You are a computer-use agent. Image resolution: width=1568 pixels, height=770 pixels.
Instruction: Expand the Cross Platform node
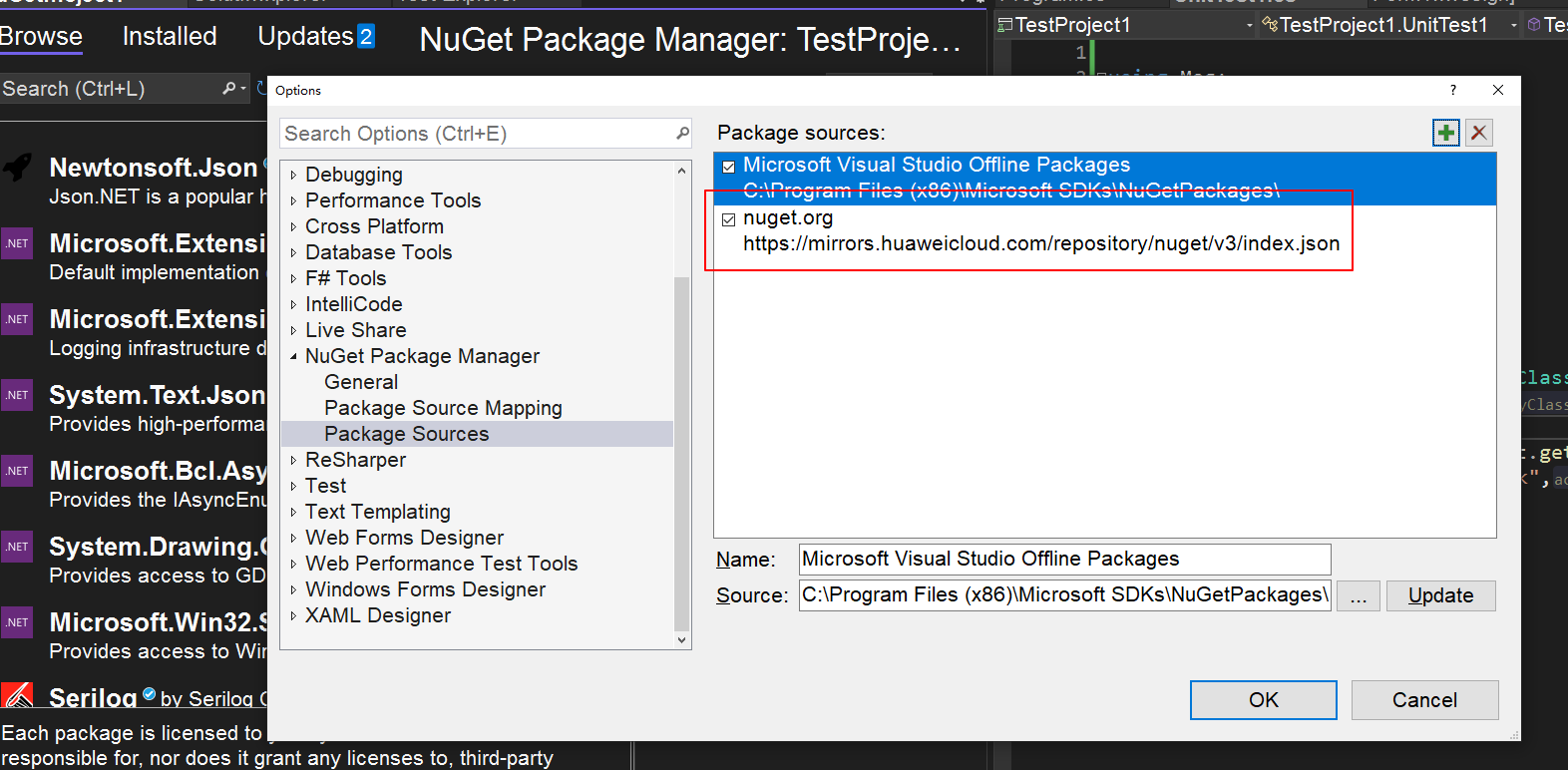coord(293,226)
